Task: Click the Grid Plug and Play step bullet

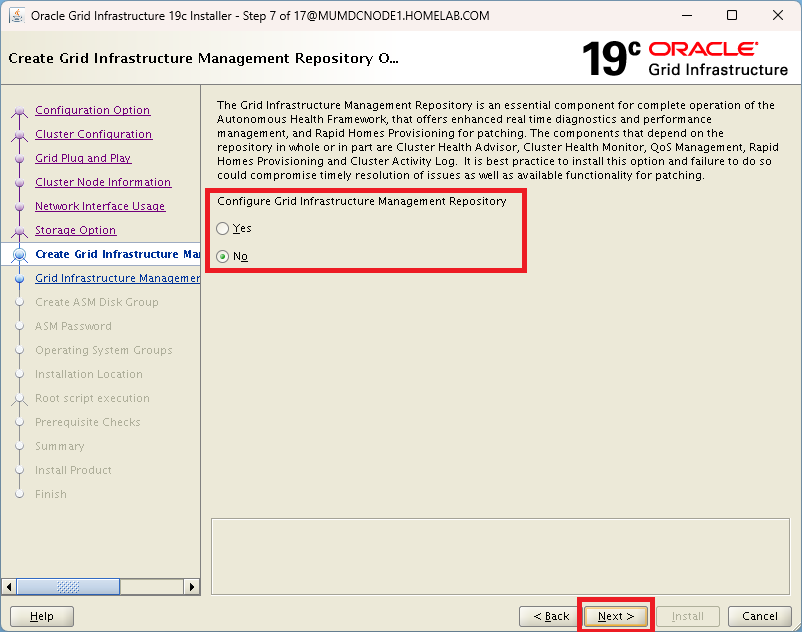Action: pos(18,159)
